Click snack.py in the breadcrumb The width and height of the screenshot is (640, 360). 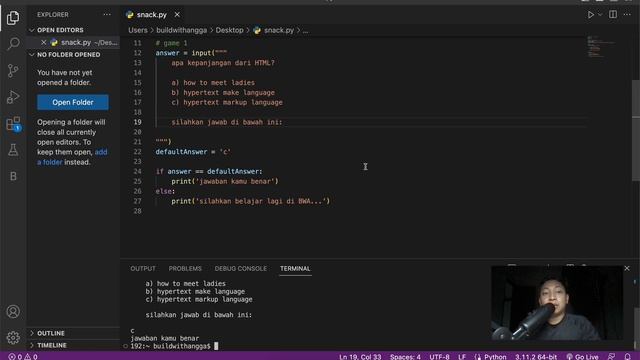click(279, 30)
